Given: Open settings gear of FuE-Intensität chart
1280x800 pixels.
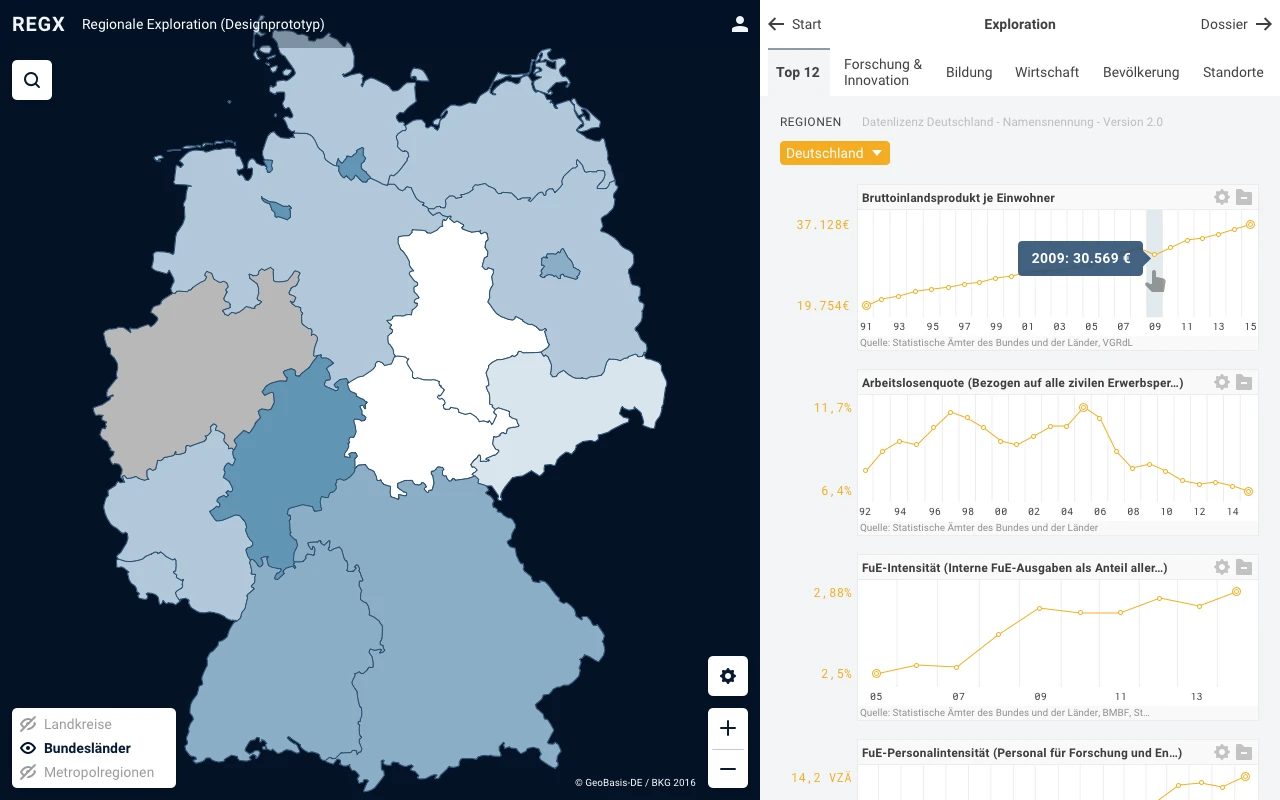Looking at the screenshot, I should (x=1221, y=567).
